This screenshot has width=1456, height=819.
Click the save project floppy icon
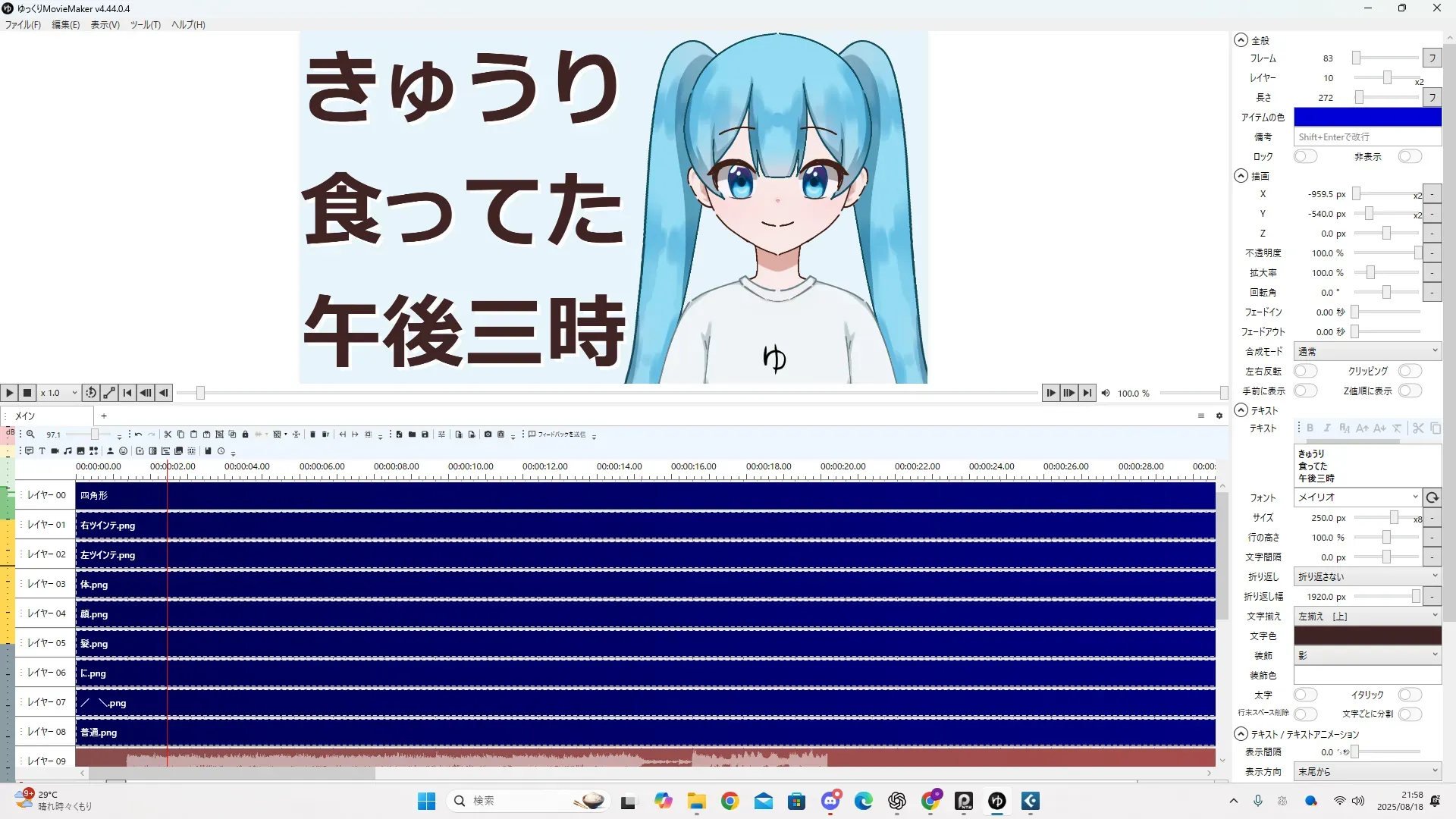(x=425, y=435)
